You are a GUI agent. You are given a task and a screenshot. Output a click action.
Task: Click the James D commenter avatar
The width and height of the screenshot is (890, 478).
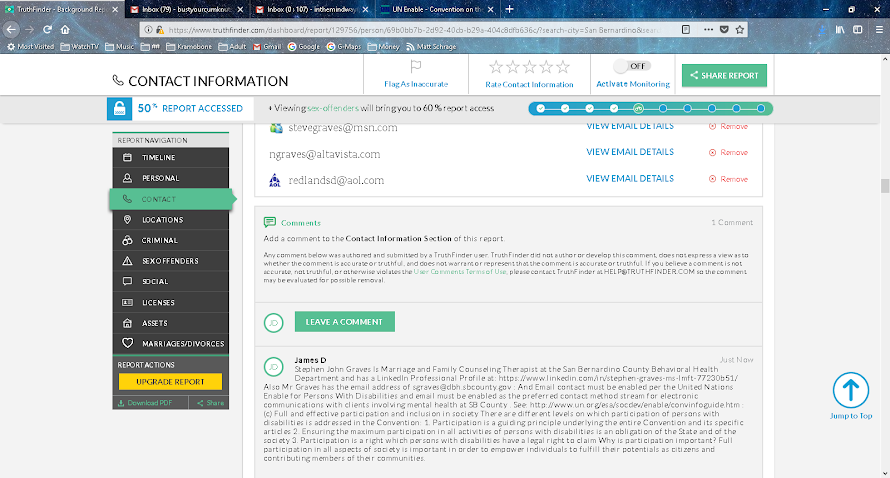click(274, 367)
